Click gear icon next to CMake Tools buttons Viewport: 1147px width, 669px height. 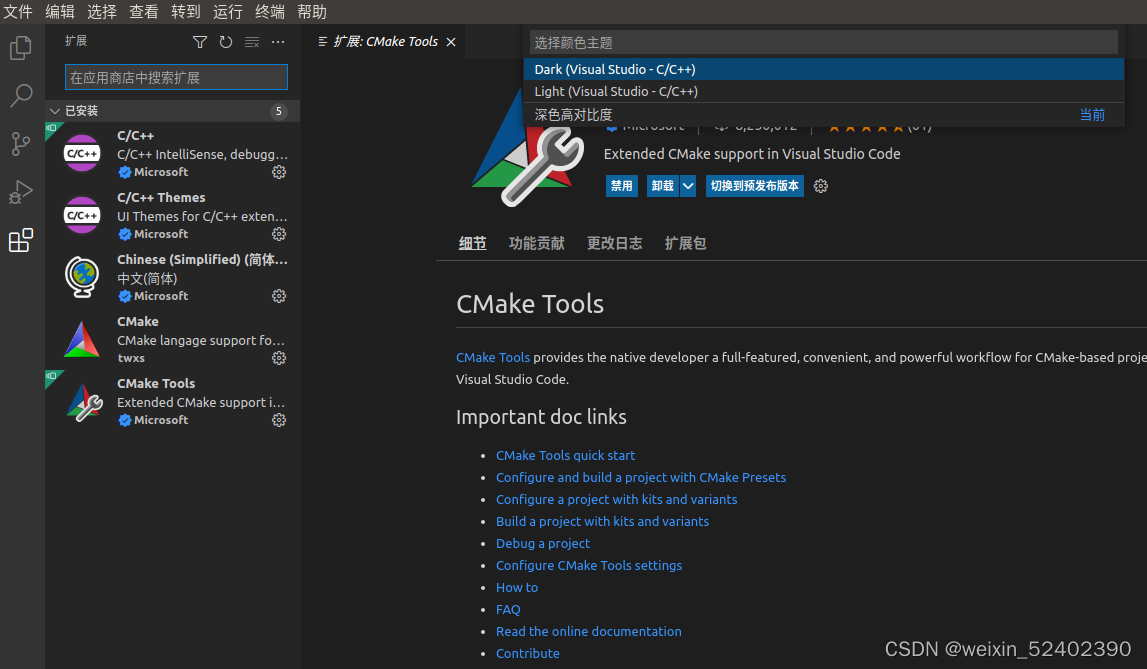point(821,186)
